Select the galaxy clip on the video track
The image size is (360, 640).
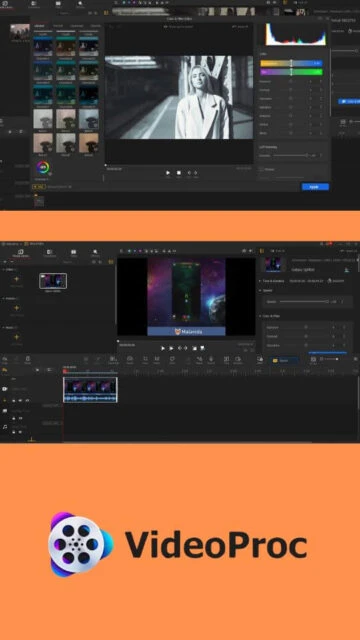click(x=90, y=390)
